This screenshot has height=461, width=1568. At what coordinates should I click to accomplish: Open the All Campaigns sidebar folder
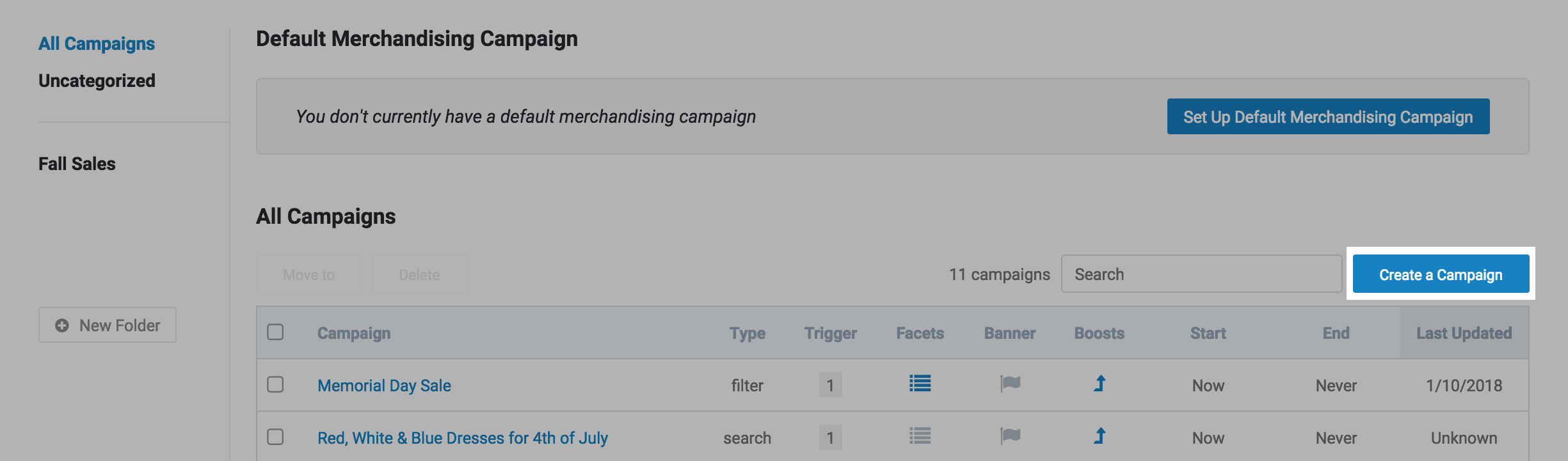(x=97, y=43)
